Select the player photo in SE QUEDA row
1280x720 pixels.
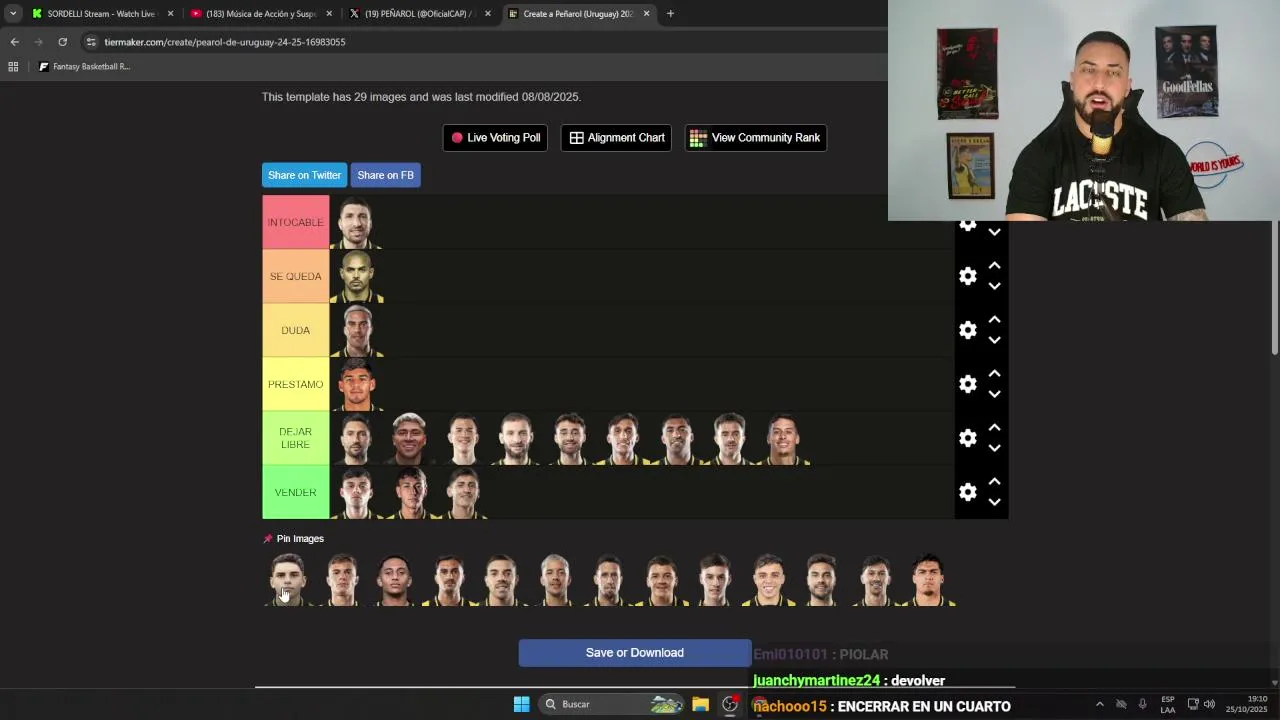[x=356, y=276]
